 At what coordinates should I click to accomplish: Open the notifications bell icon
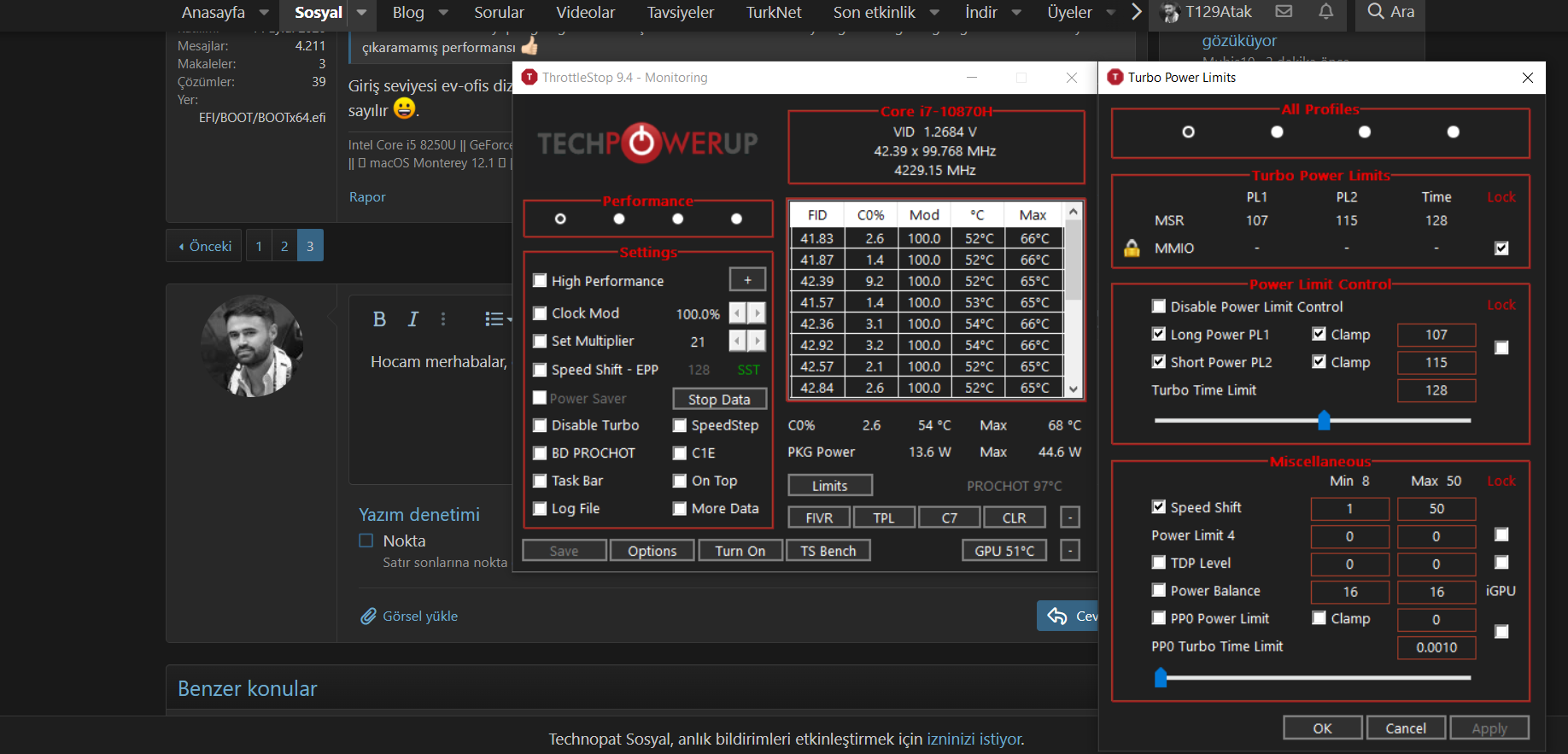(1325, 11)
